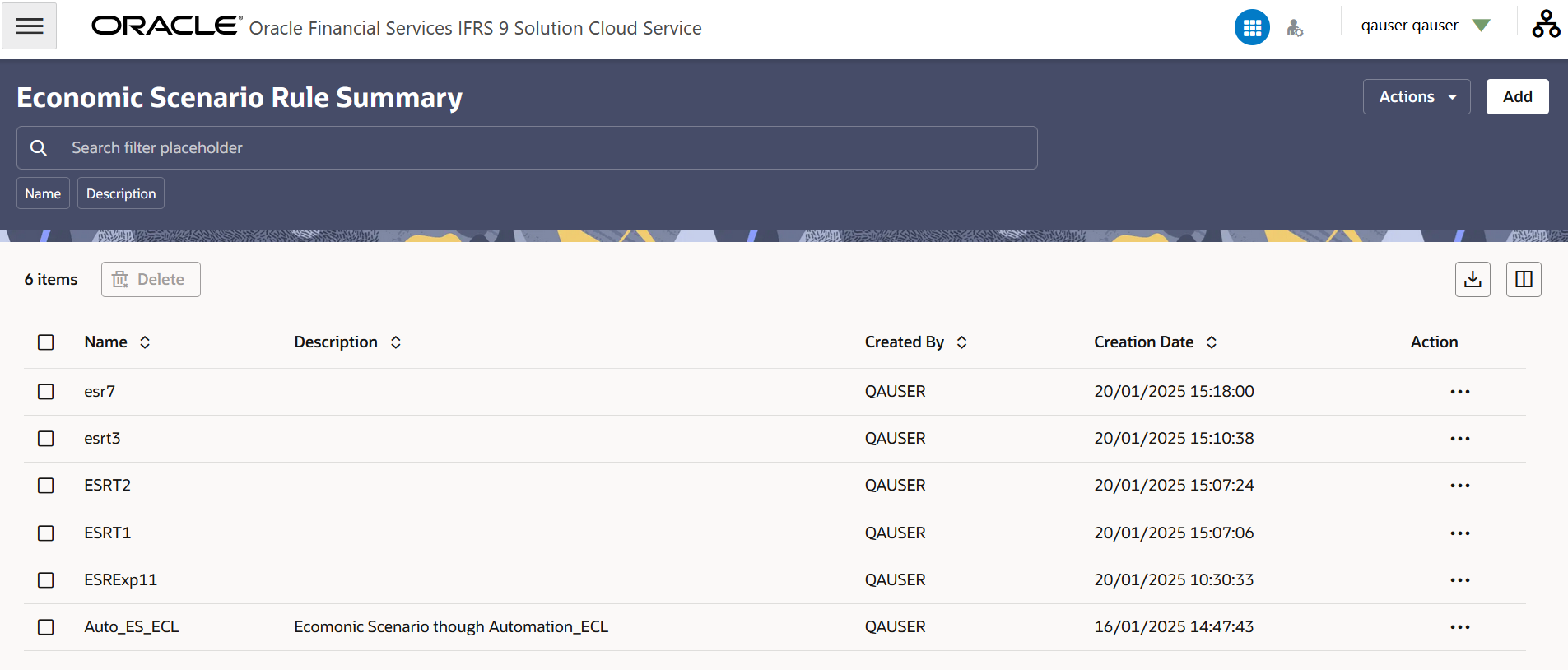Open the action ellipsis for Auto_ES_ECL

tap(1460, 627)
